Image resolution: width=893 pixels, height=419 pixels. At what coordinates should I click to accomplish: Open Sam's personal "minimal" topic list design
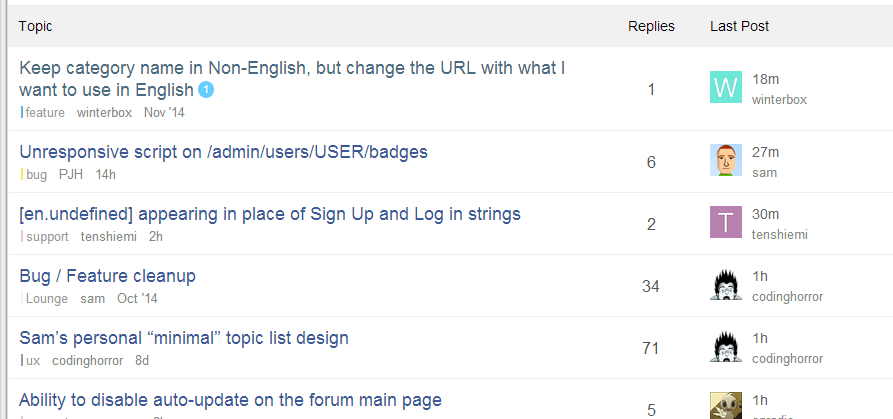184,338
